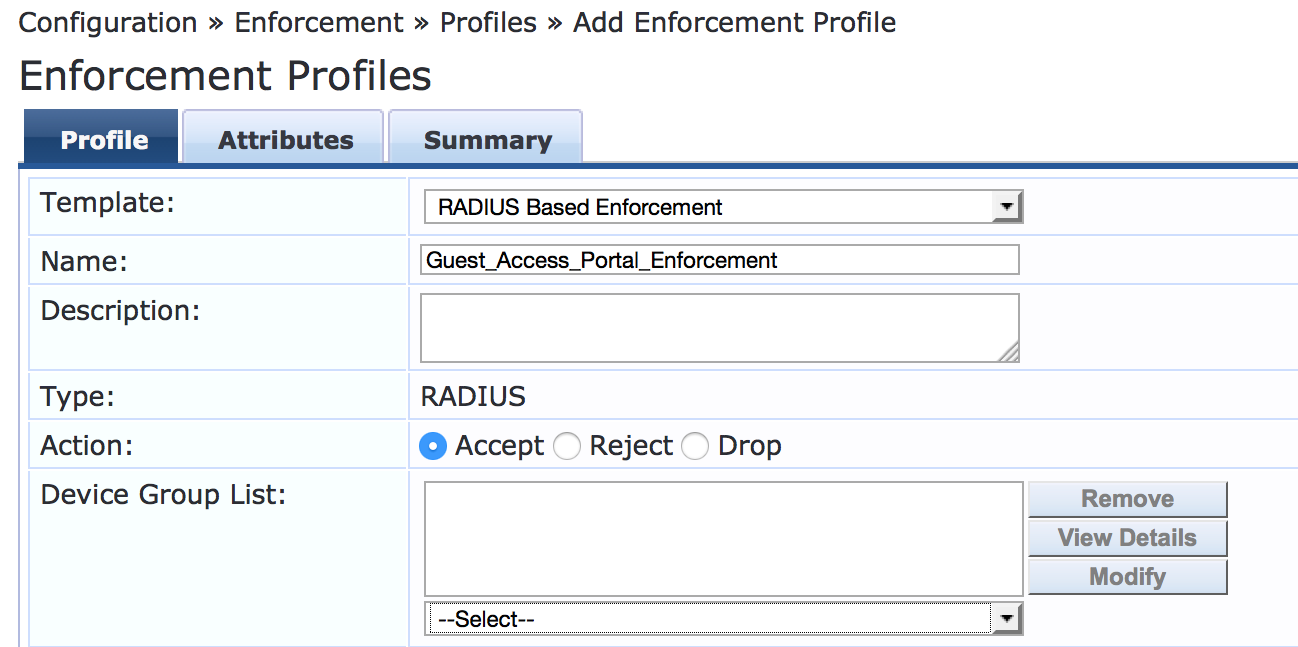Switch to the Attributes tab

[x=285, y=140]
